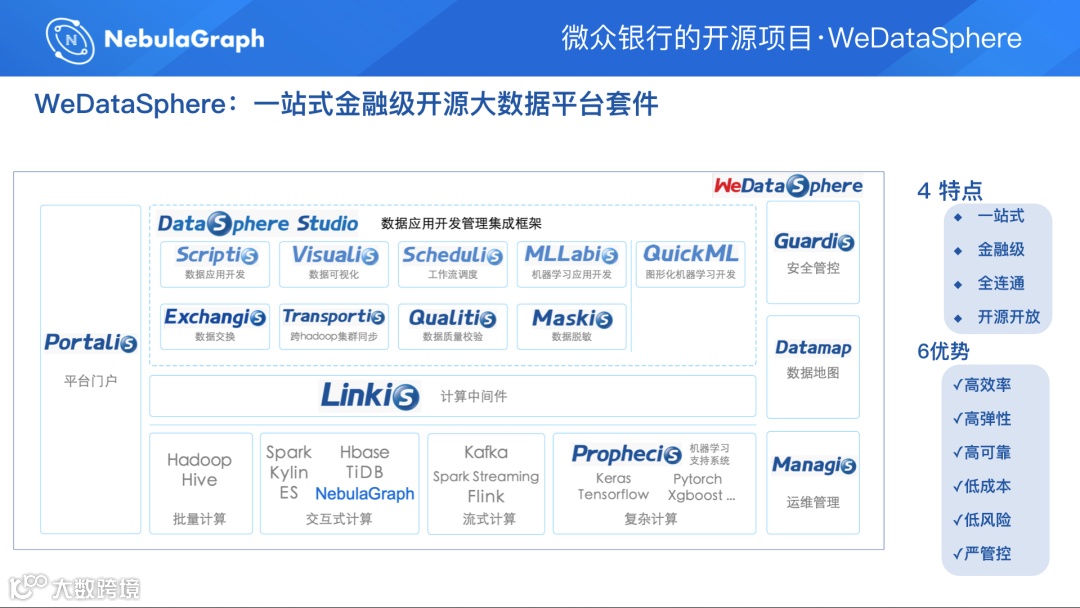Click the TiDB text

coord(364,472)
